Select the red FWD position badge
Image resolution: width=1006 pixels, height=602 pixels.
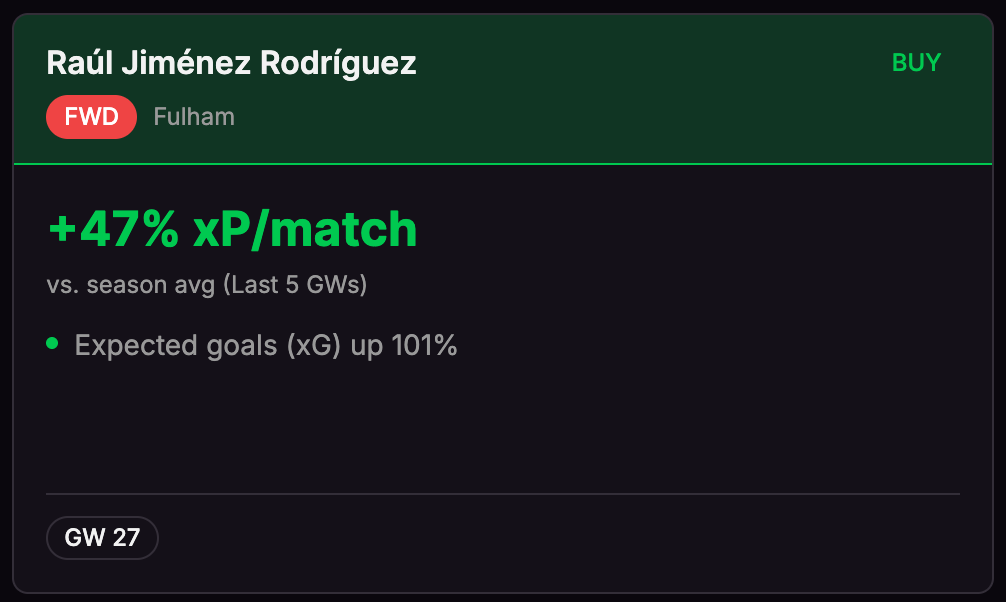tap(91, 118)
